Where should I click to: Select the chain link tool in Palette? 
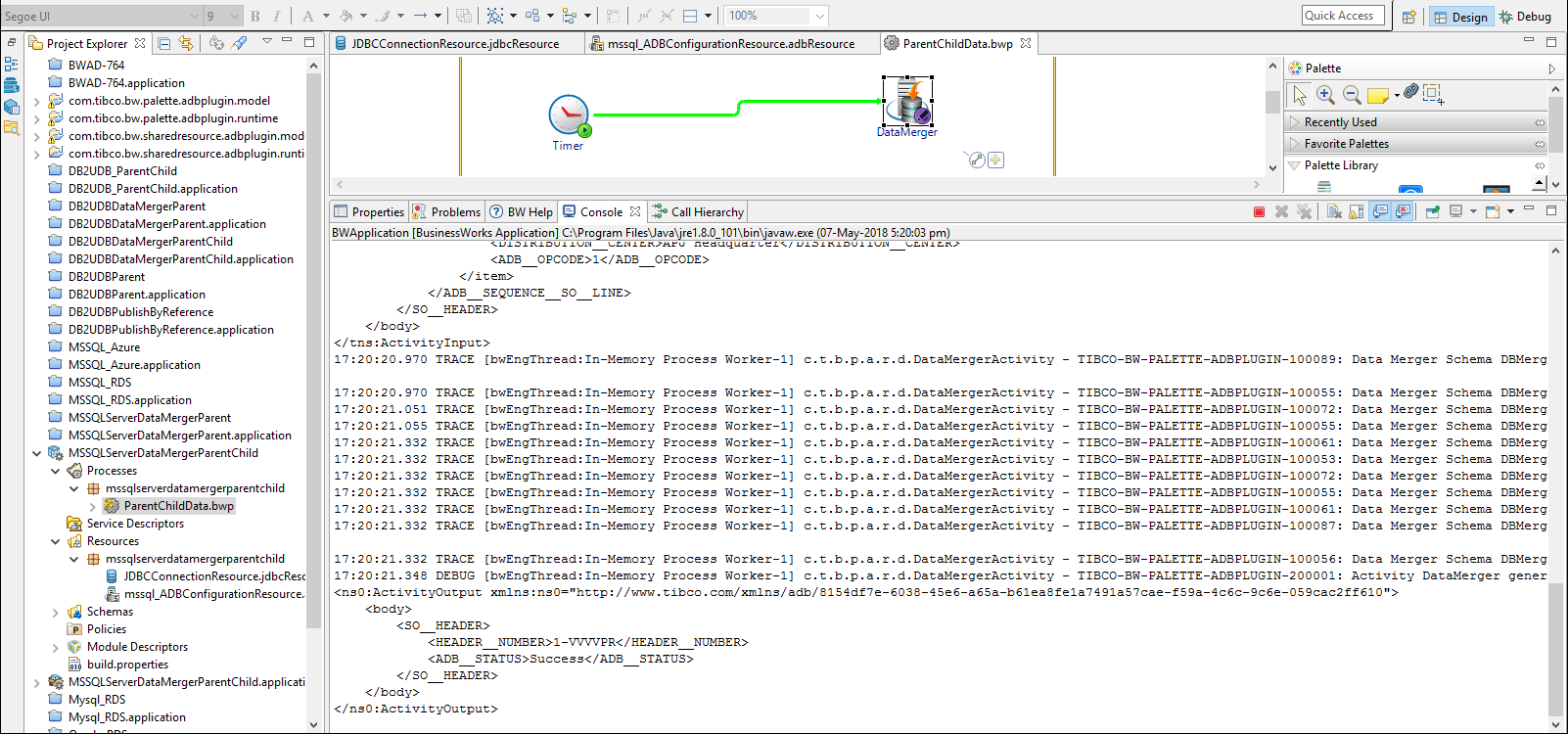[x=1410, y=92]
